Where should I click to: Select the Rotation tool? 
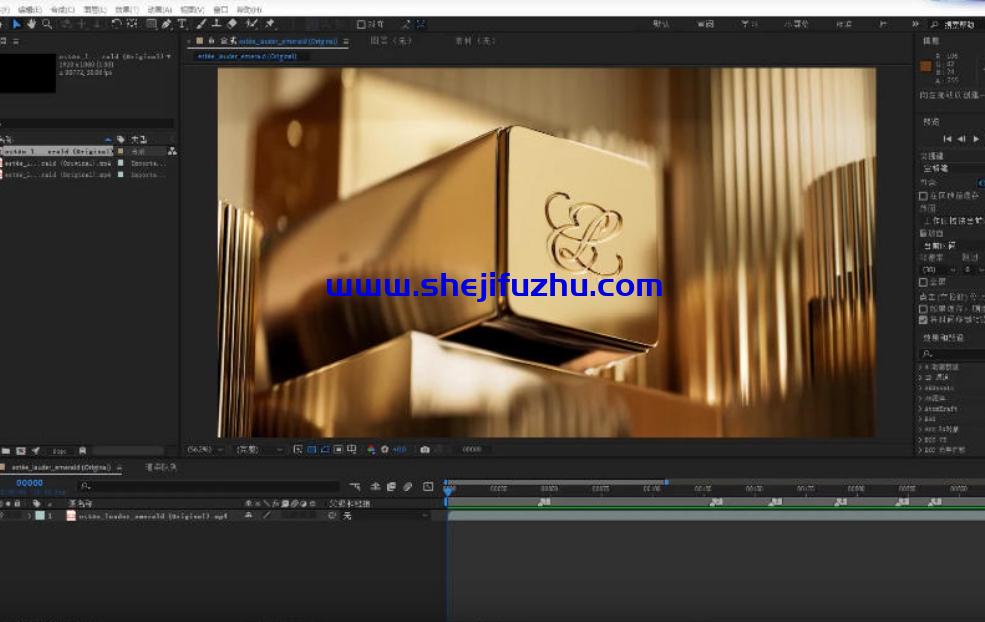click(x=116, y=24)
